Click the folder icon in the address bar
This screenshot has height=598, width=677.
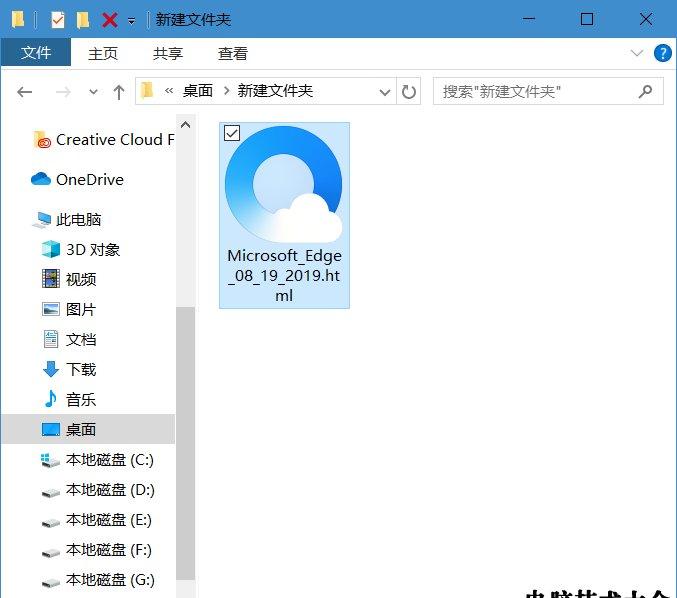147,91
